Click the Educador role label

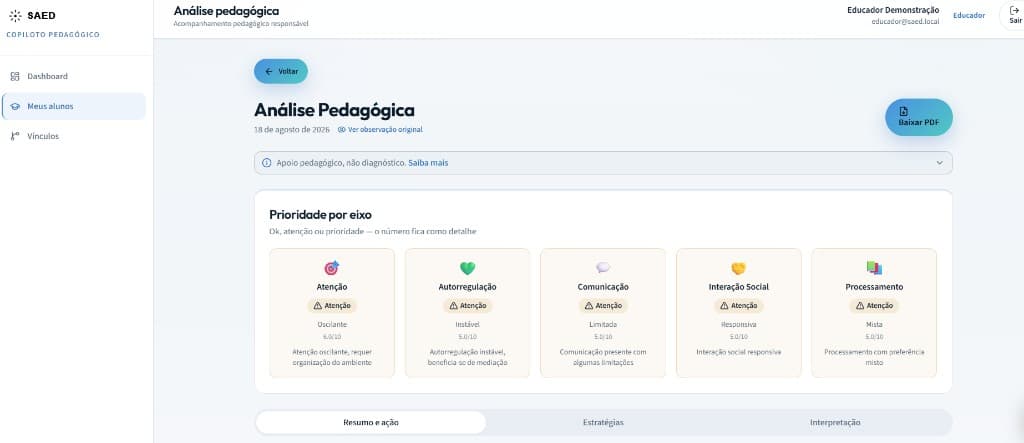point(969,15)
